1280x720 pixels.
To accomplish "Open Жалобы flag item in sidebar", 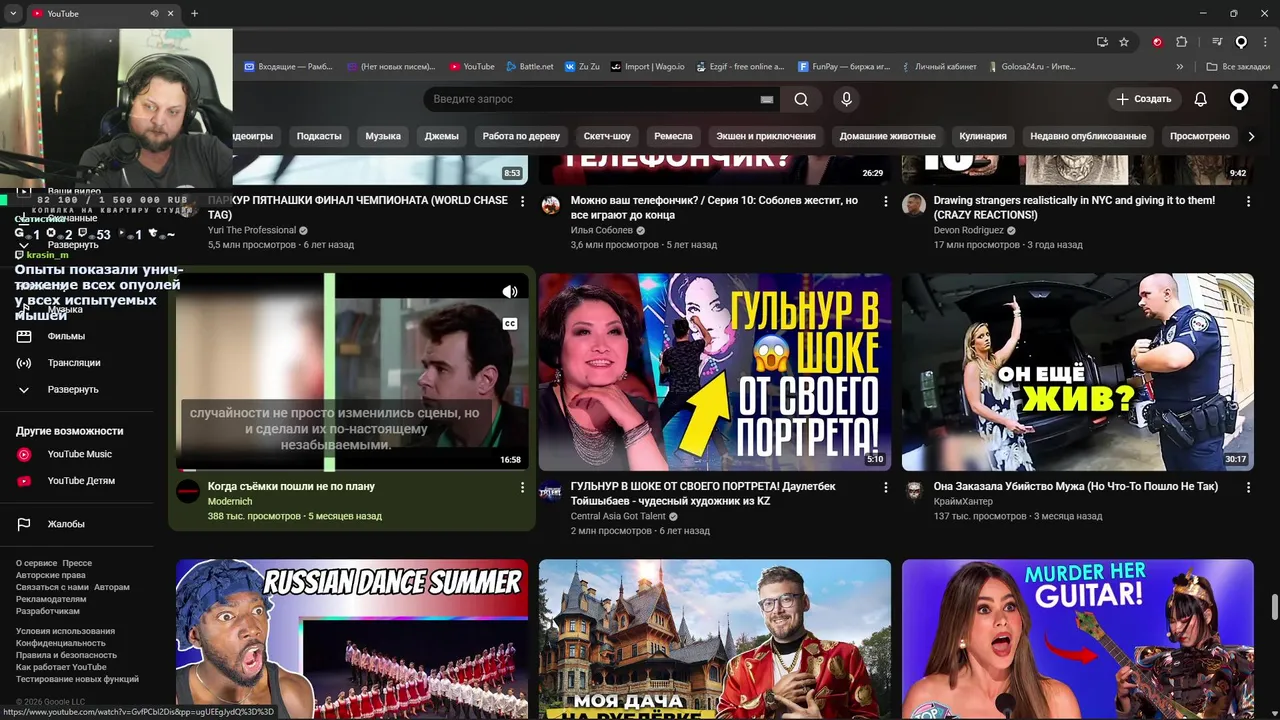I will coord(66,524).
